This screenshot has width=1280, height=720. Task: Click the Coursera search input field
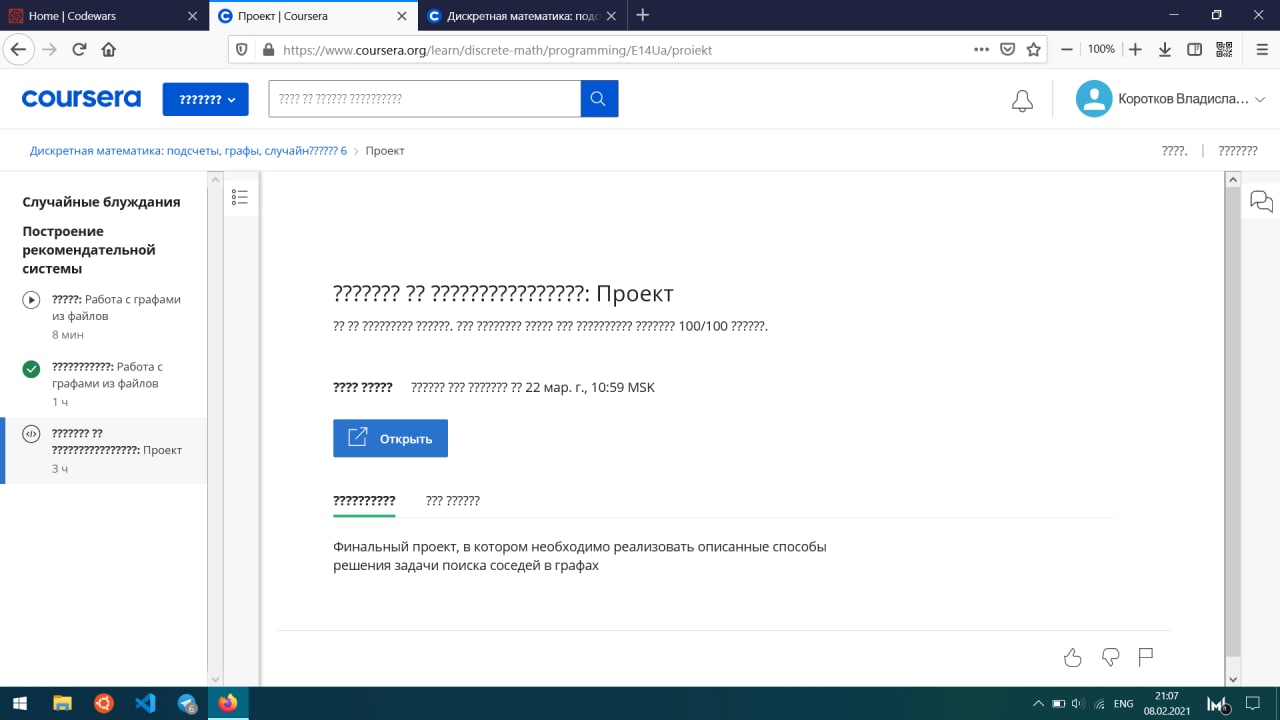425,98
